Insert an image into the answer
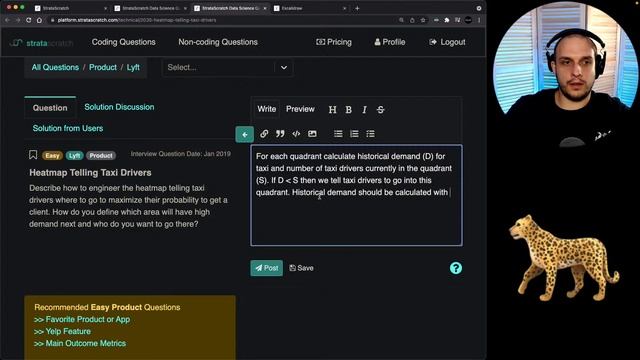 pyautogui.click(x=312, y=133)
